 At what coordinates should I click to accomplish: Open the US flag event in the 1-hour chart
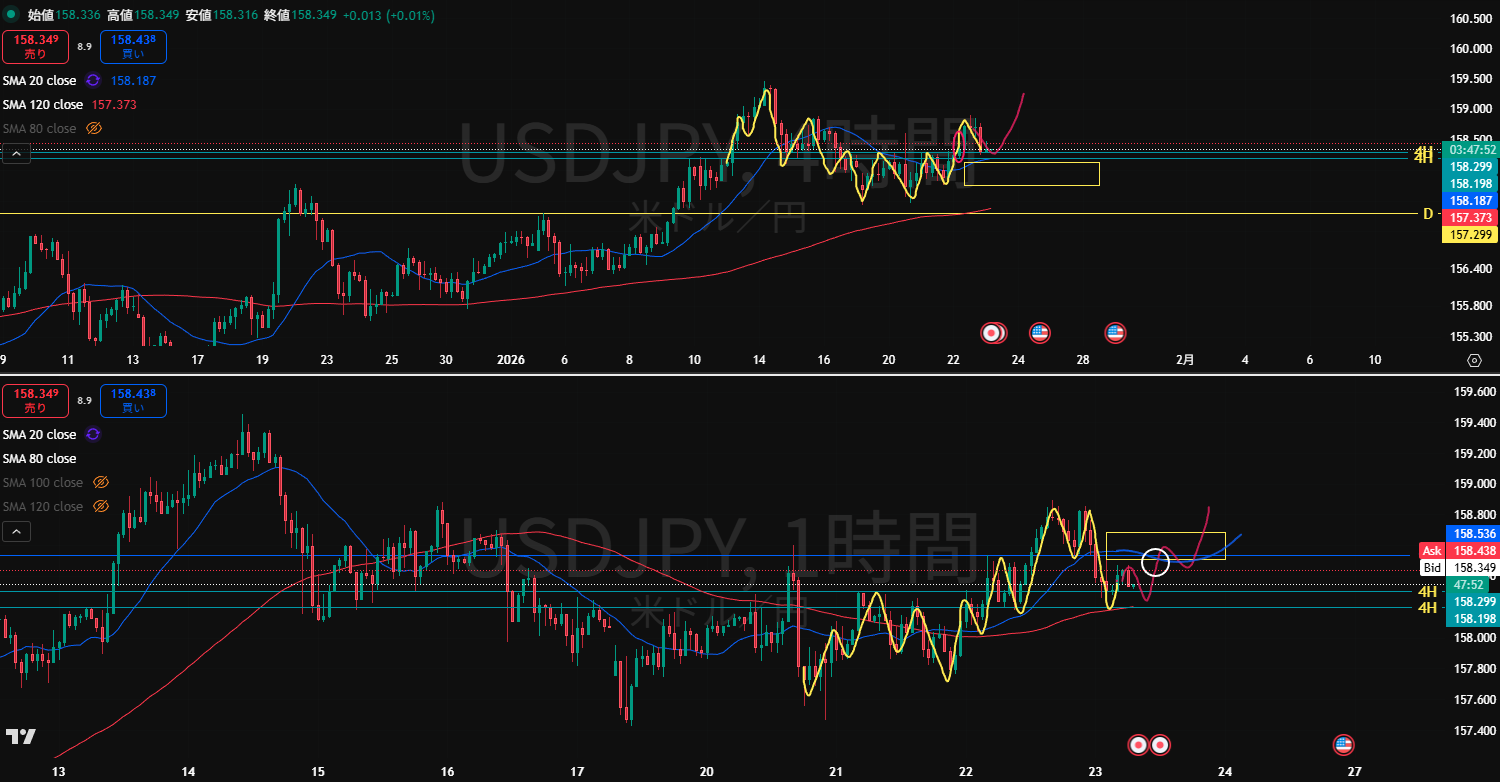click(1344, 744)
